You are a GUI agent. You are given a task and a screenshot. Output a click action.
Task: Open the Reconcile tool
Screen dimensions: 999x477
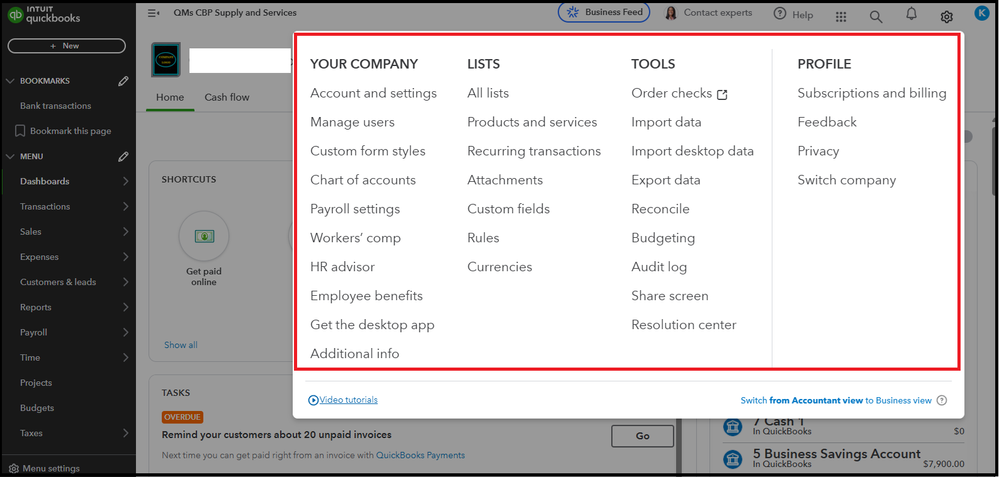point(660,209)
